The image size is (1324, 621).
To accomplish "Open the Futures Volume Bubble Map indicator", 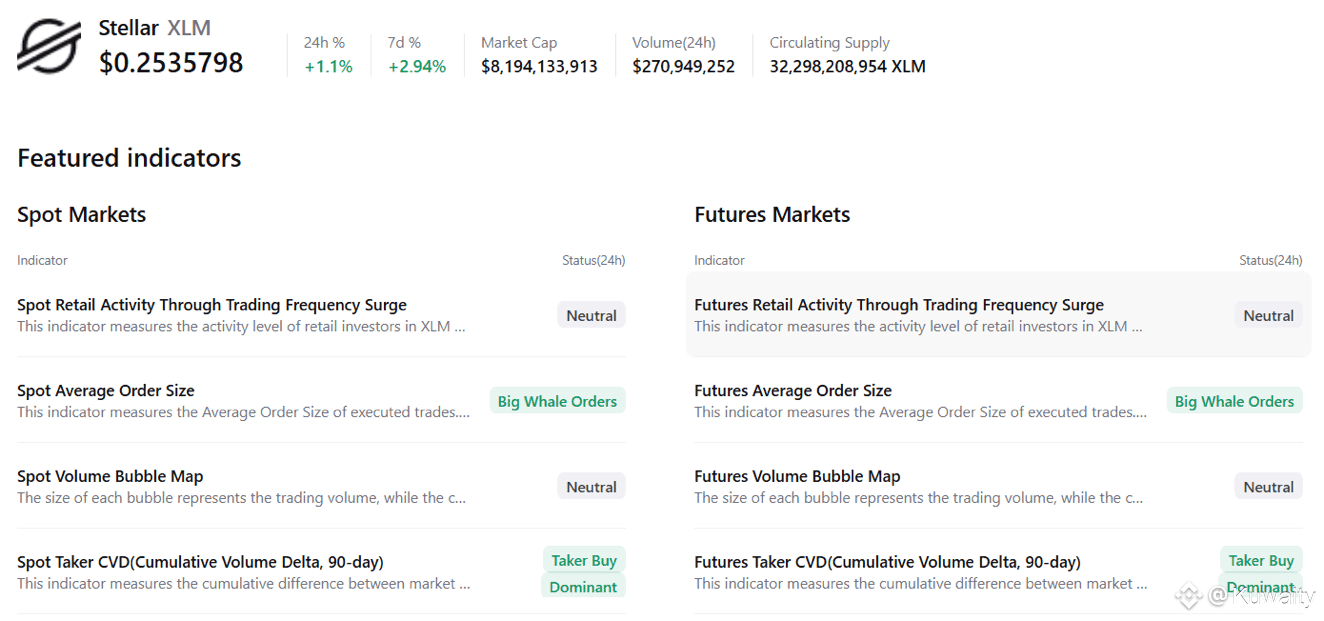I will tap(797, 477).
